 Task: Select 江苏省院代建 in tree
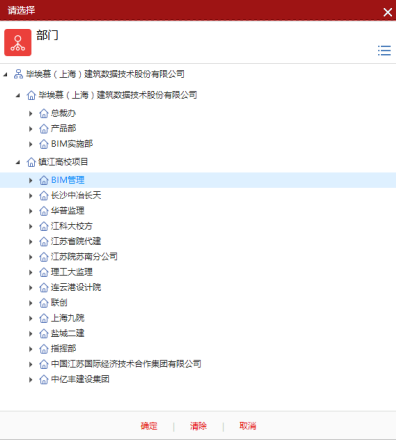point(76,241)
